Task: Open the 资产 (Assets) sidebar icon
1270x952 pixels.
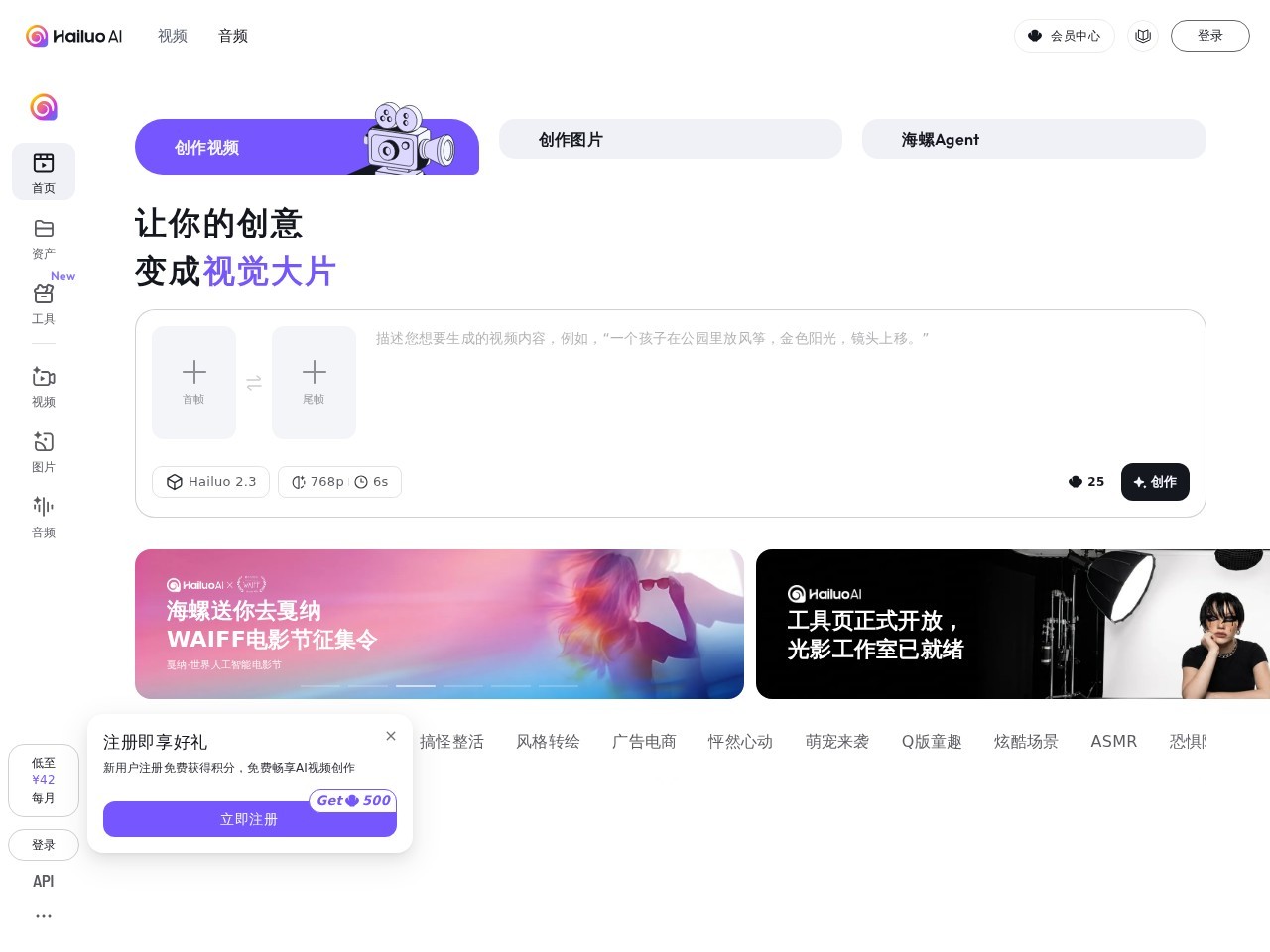Action: 44,238
